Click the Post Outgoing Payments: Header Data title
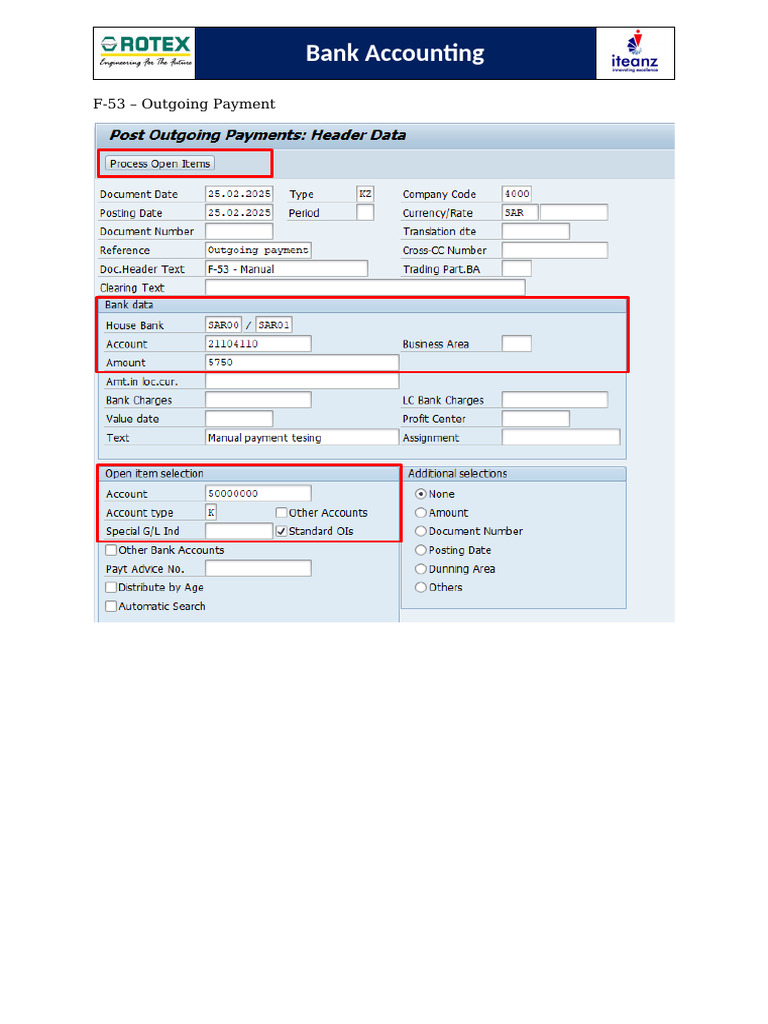 click(257, 135)
